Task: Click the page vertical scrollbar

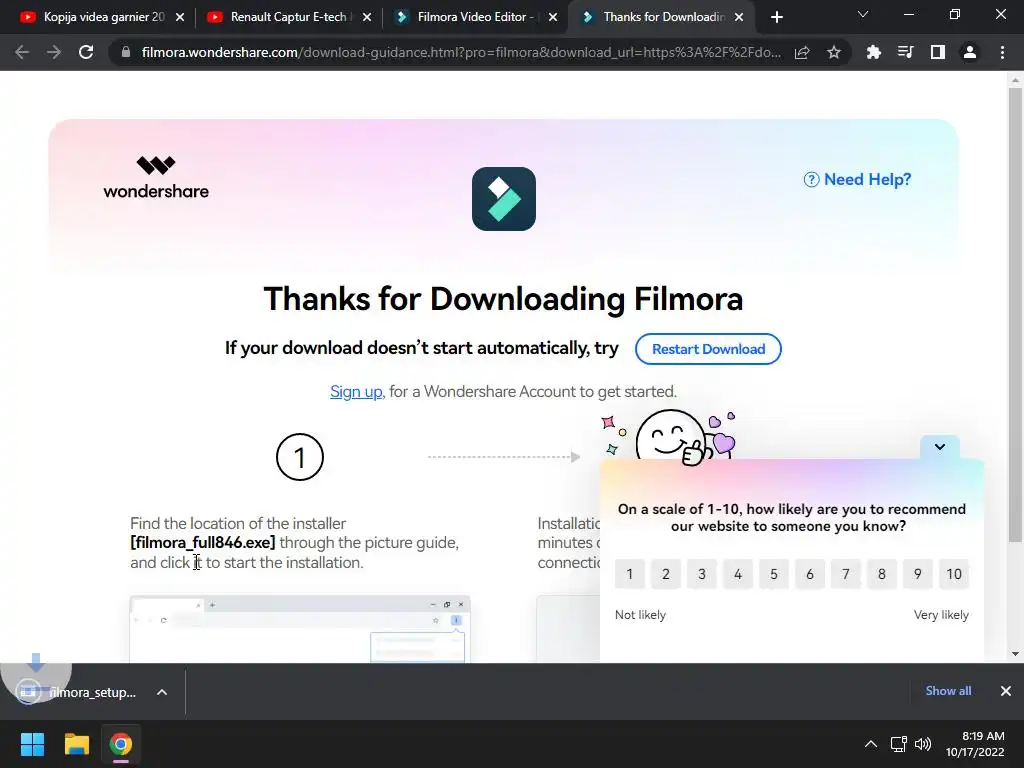Action: (1014, 313)
